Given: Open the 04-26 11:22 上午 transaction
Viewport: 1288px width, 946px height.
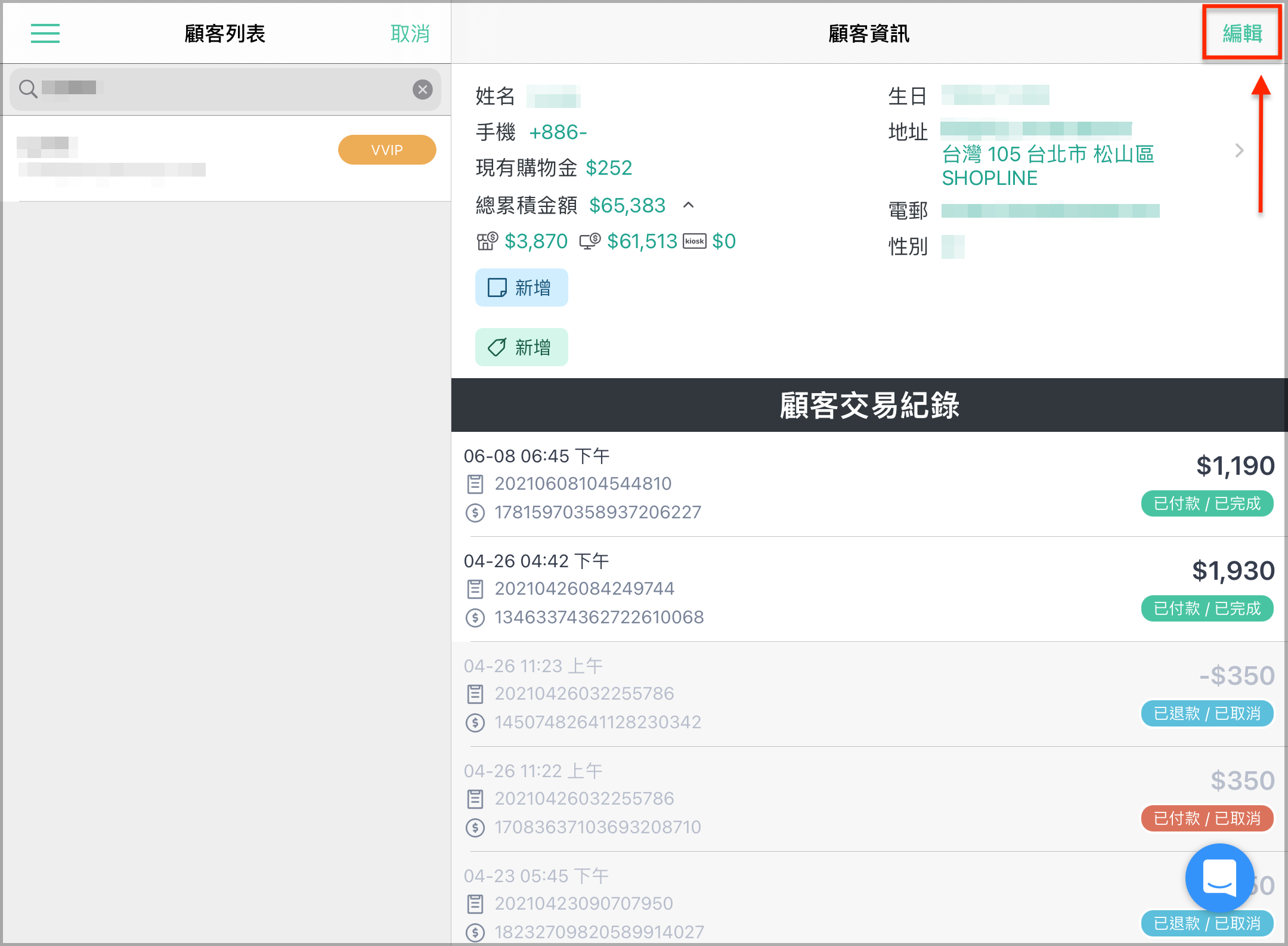Looking at the screenshot, I should tap(869, 799).
